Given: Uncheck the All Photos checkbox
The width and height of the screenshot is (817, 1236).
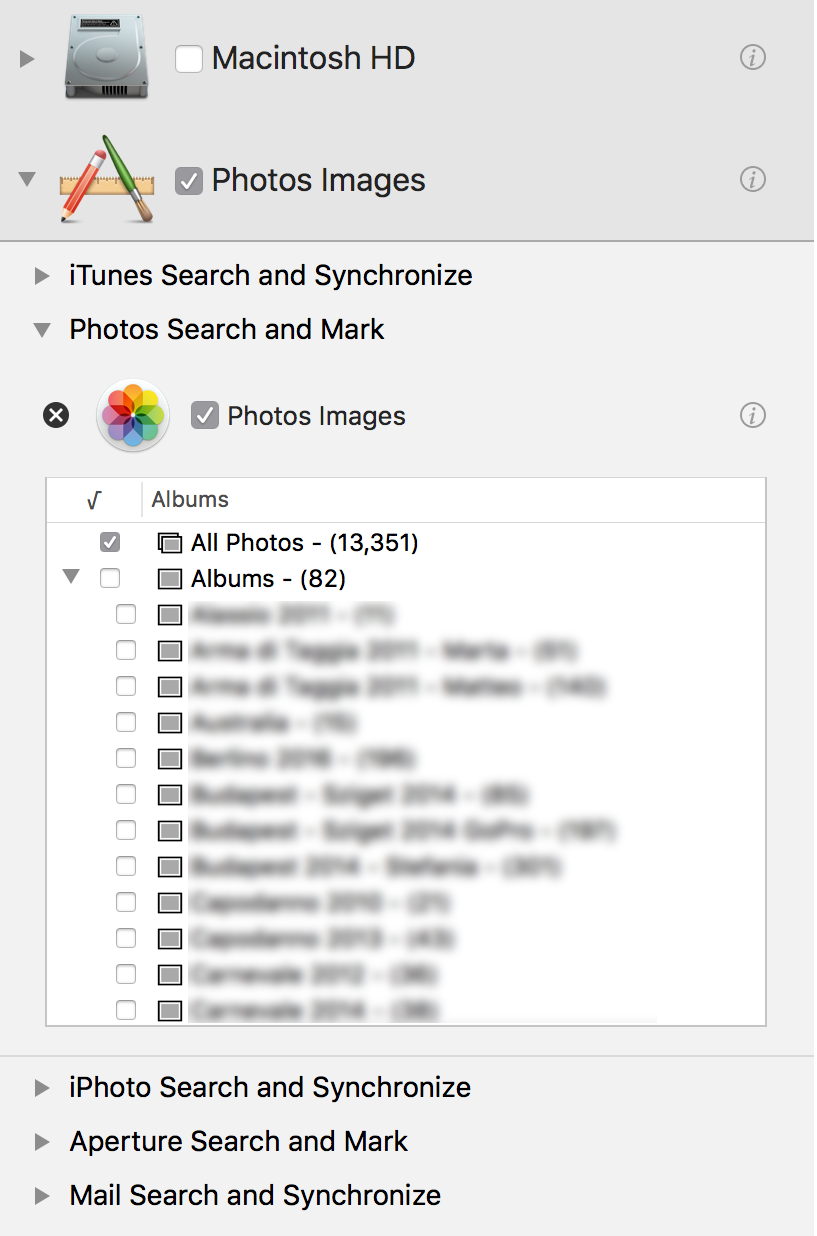Looking at the screenshot, I should (x=110, y=543).
